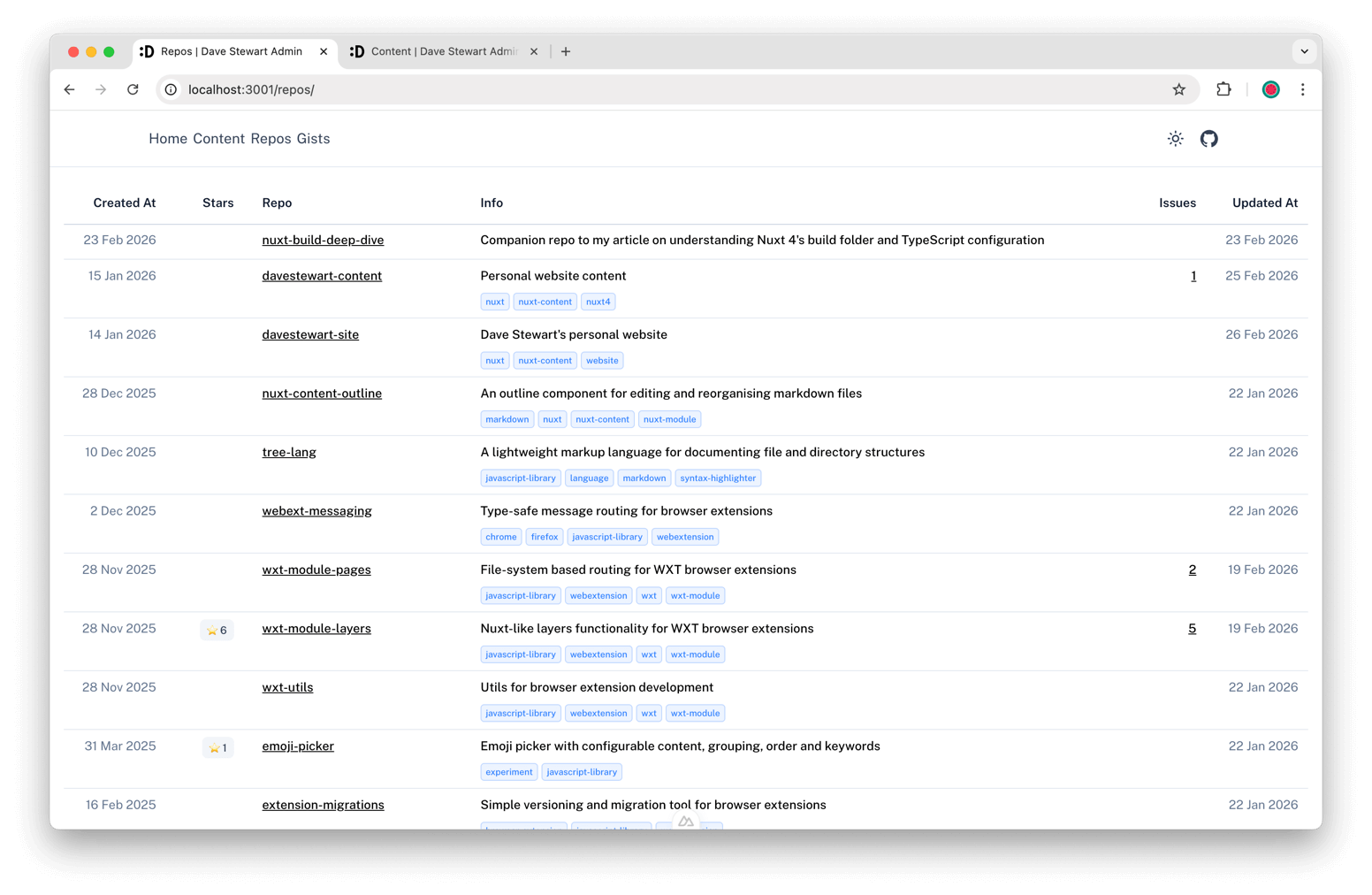Screen dimensions: 1372x895
Task: Click the address bar URL field
Action: [x=619, y=89]
